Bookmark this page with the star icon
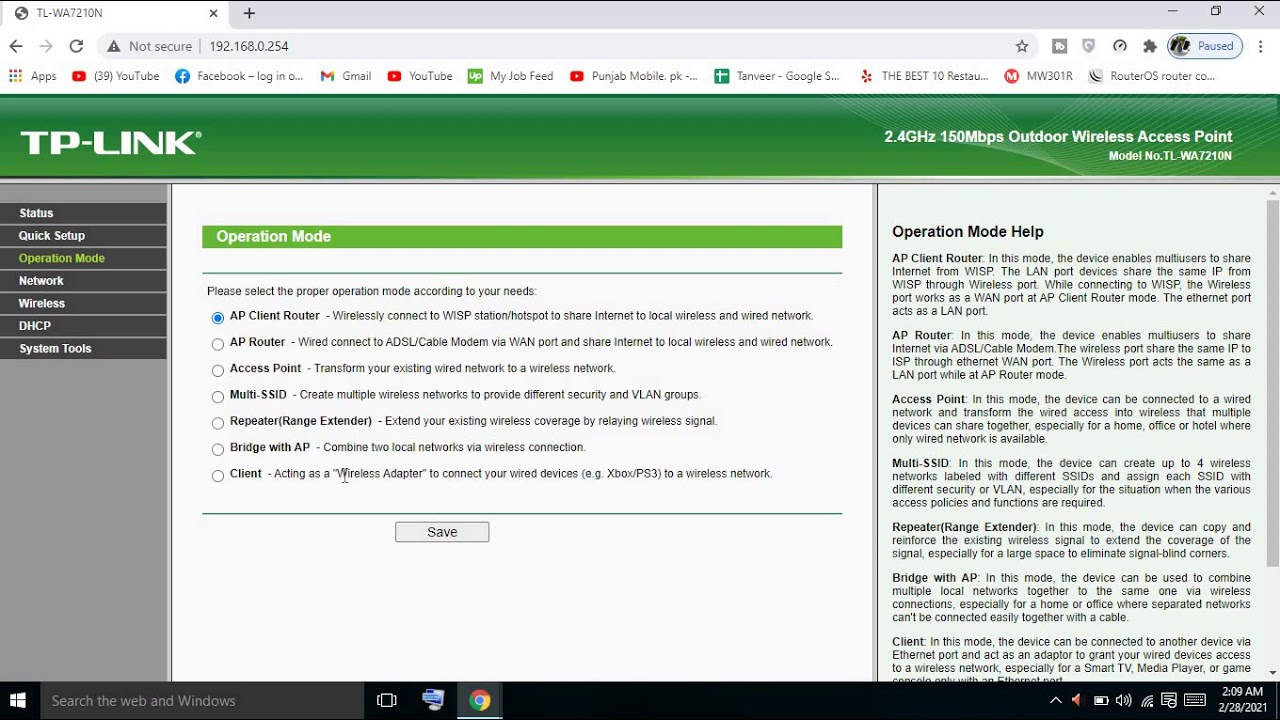The image size is (1280, 720). 1022,46
